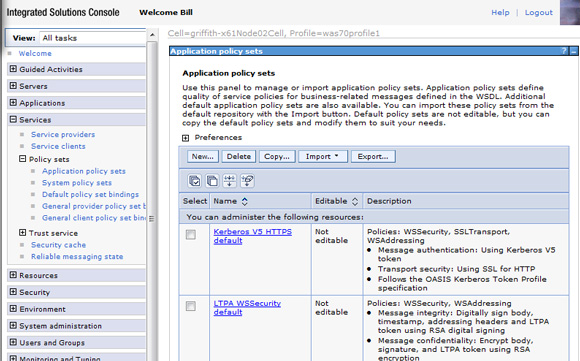
Task: Click the New... button
Action: (203, 156)
